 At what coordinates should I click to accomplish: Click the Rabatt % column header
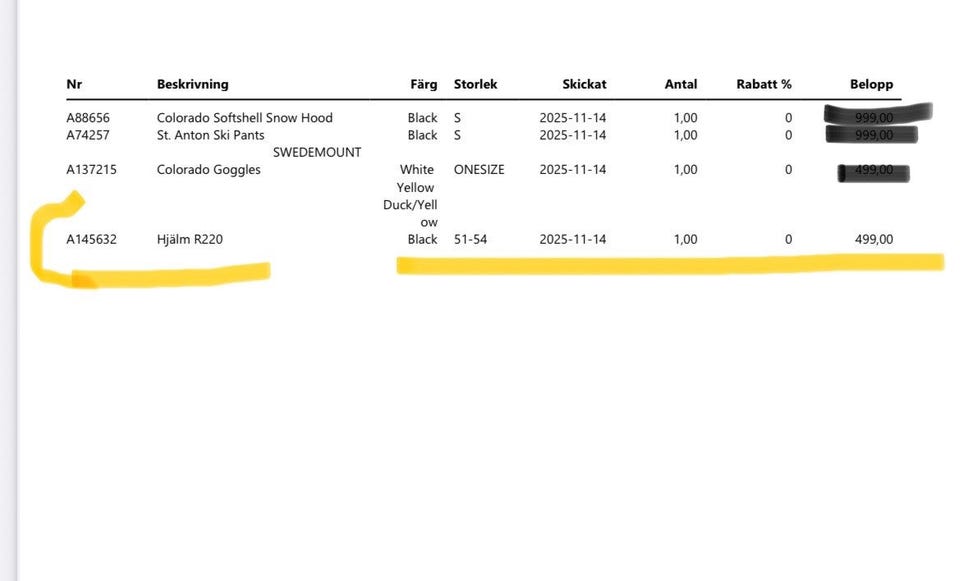coord(763,85)
